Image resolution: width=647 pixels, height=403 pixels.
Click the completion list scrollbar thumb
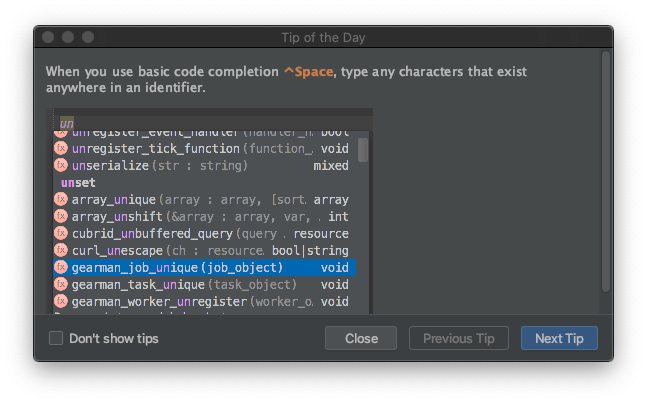pos(363,149)
